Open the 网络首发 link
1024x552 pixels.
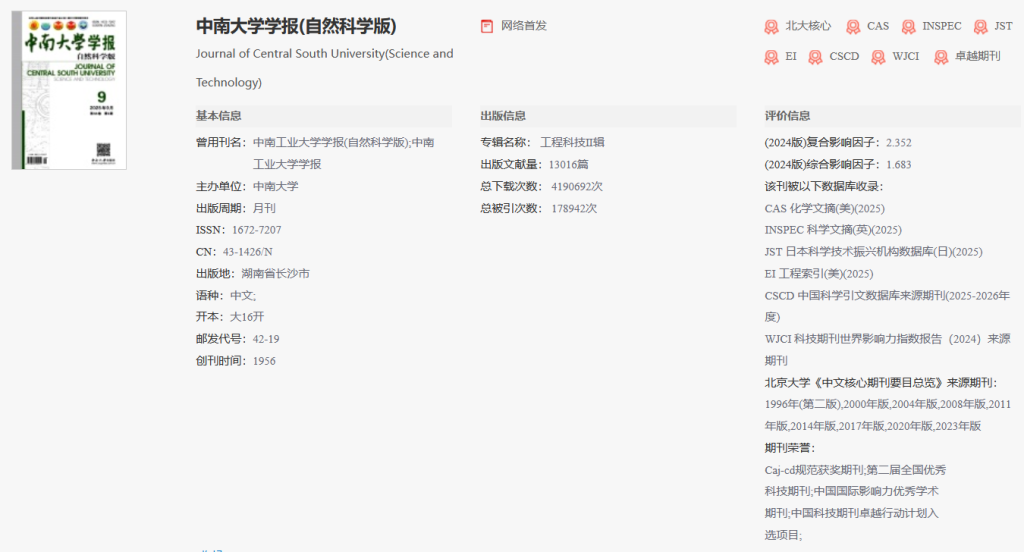[x=524, y=26]
